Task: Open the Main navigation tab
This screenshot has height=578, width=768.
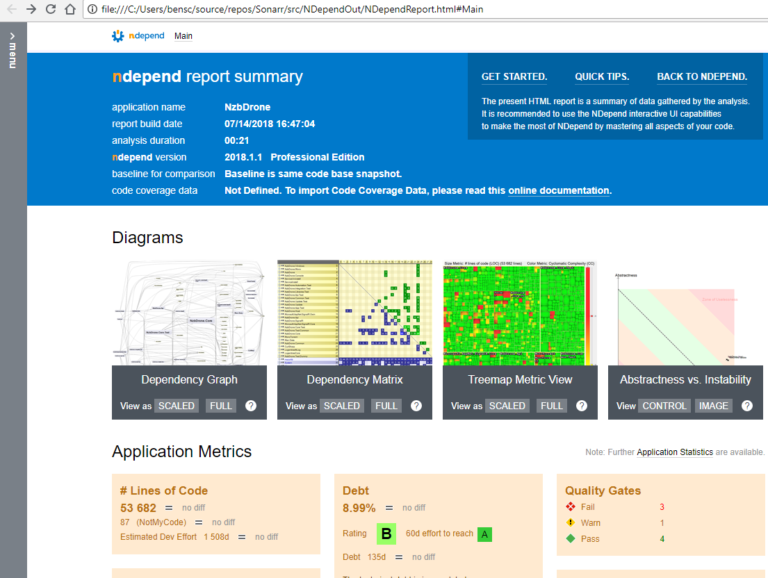Action: coord(183,36)
